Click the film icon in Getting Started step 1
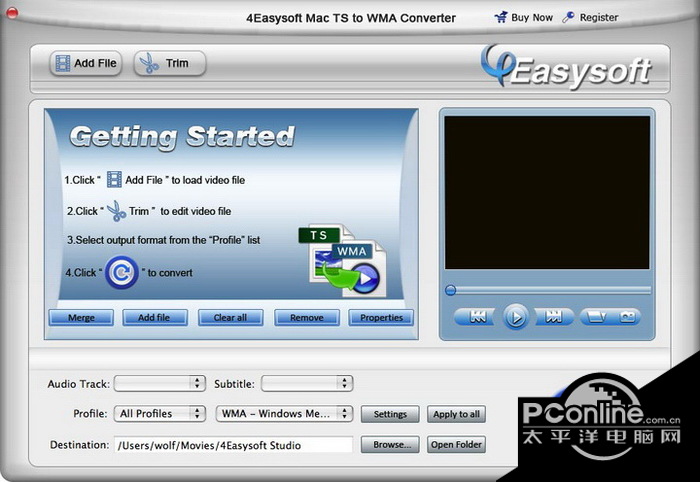Viewport: 700px width, 482px height. tap(114, 179)
